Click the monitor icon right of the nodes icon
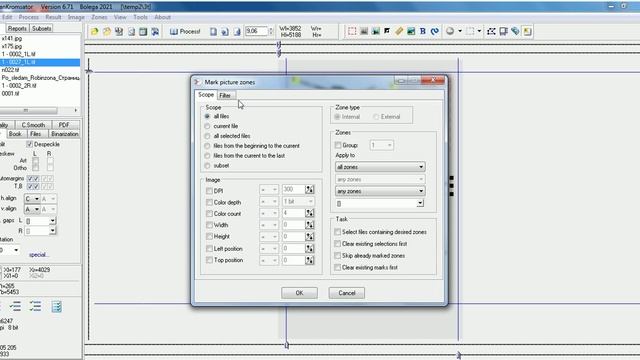This screenshot has height=360, width=640. (503, 31)
